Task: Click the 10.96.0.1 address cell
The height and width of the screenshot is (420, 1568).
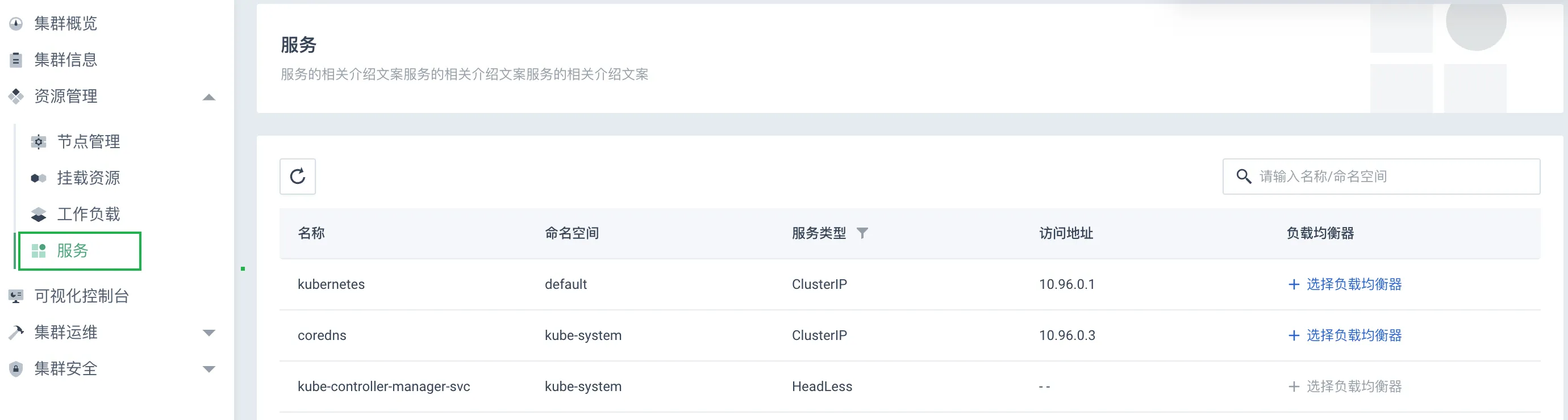Action: [x=1067, y=284]
